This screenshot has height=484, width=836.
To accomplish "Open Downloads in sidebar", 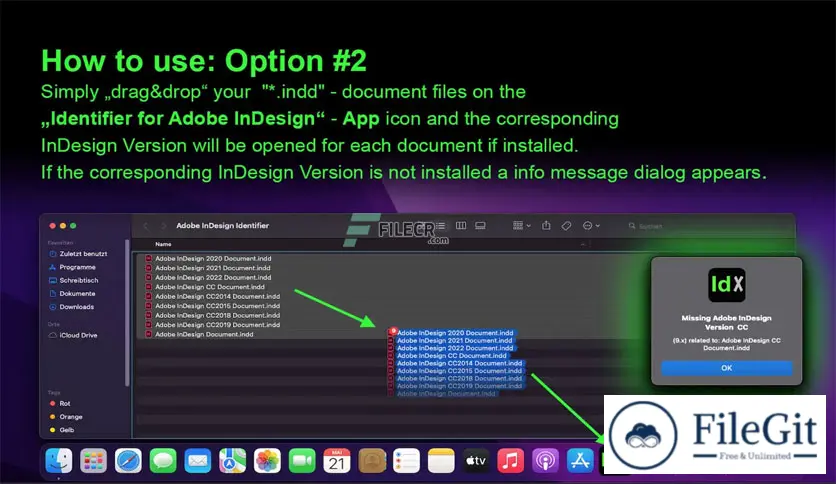I will [71, 307].
